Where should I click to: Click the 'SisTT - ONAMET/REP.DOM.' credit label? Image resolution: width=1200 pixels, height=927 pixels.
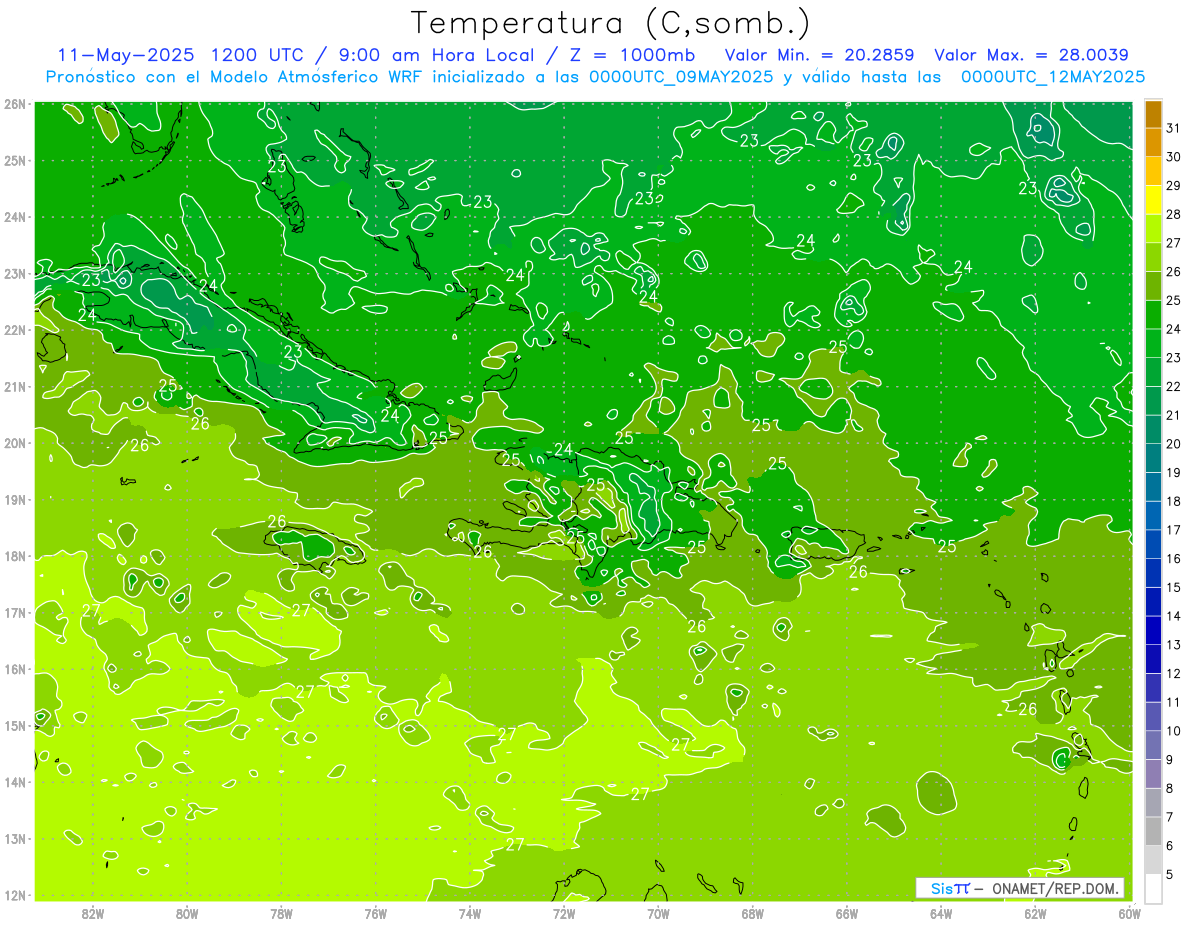pyautogui.click(x=1020, y=888)
